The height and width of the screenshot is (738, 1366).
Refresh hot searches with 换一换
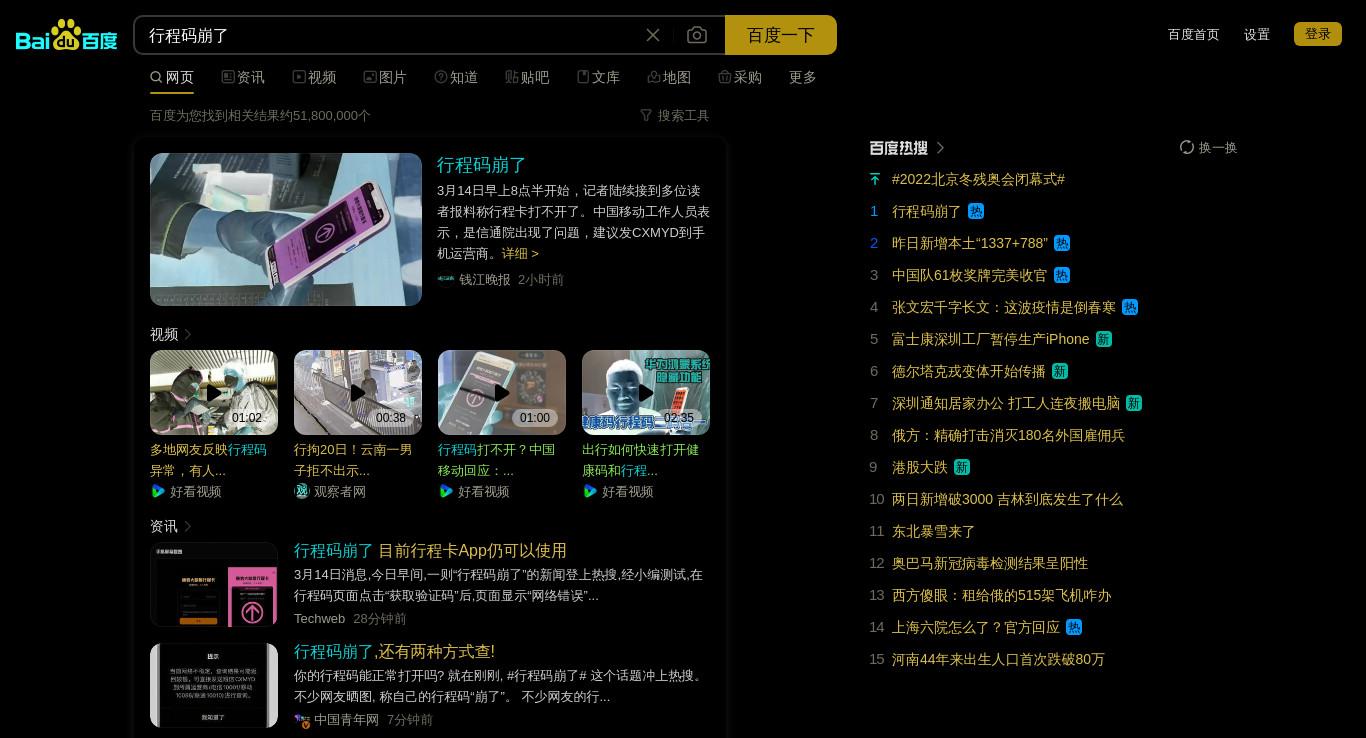(1209, 147)
